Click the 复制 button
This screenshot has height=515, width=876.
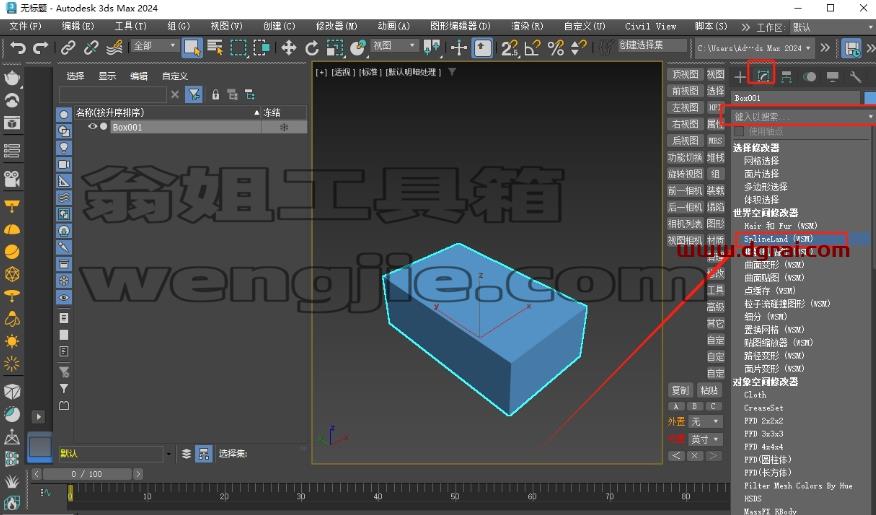point(680,390)
